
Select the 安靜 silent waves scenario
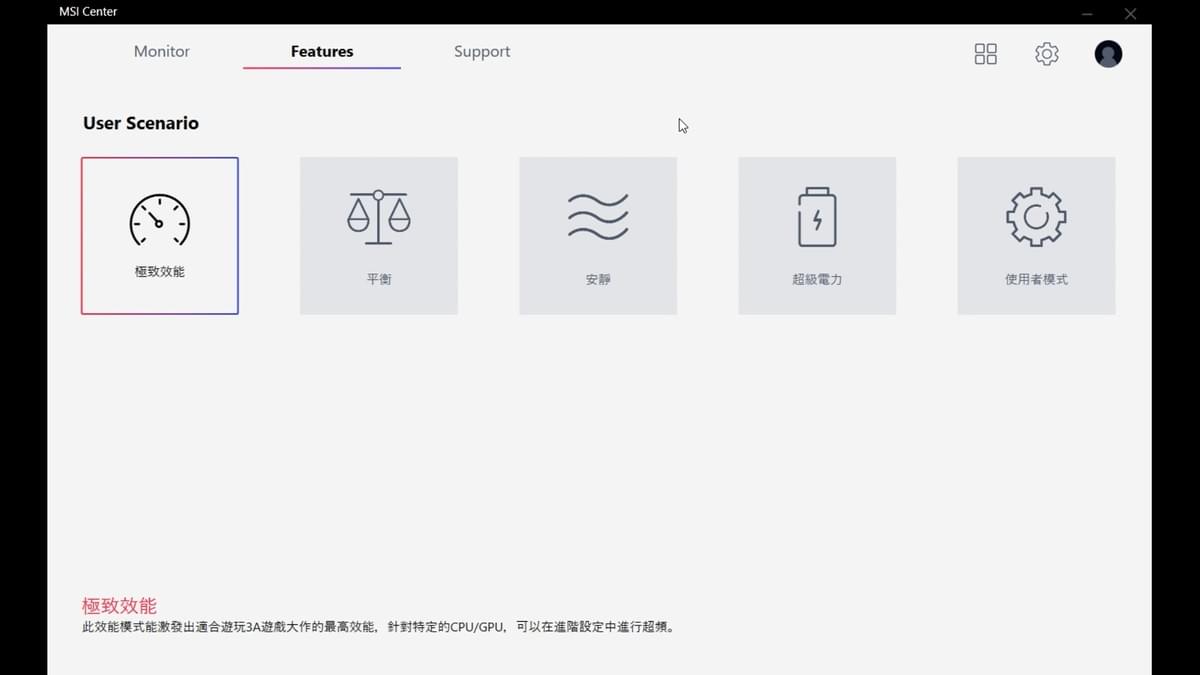pos(598,236)
